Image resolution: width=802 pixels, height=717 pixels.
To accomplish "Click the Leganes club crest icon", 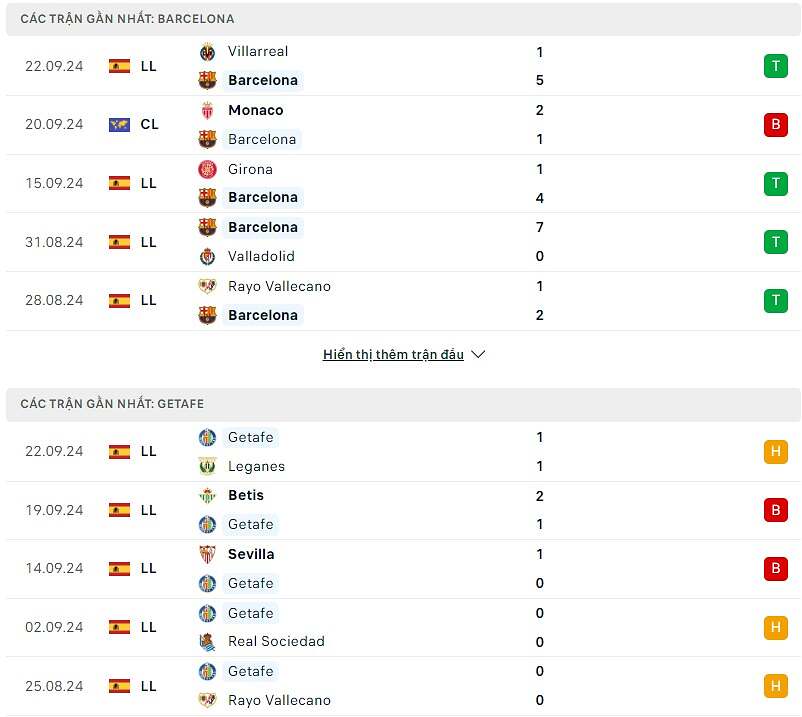I will (x=207, y=466).
